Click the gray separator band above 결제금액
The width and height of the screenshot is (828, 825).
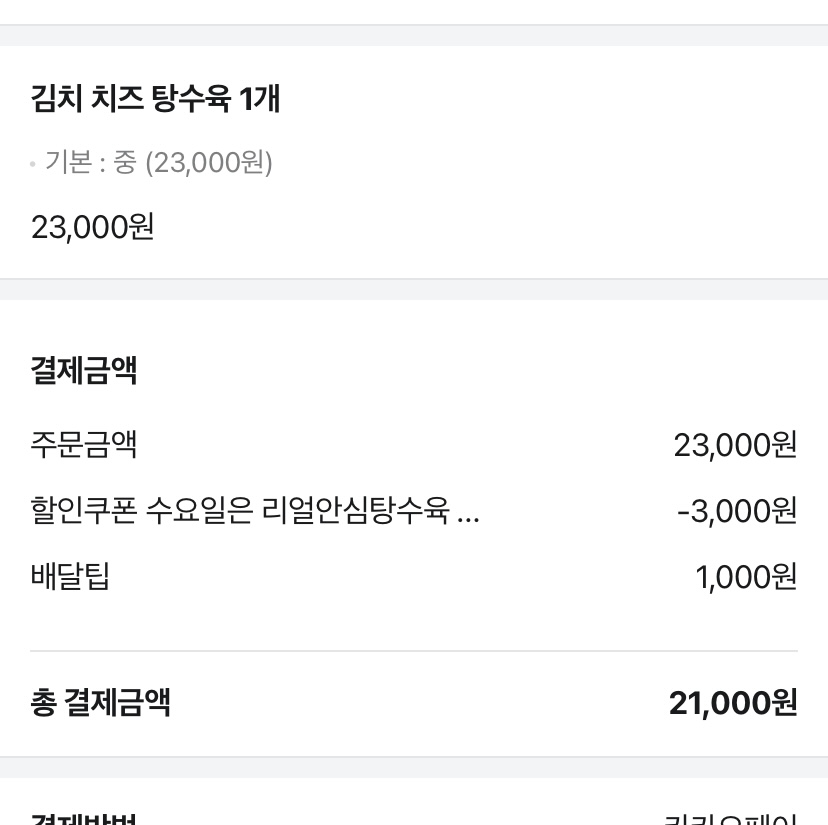pos(414,289)
